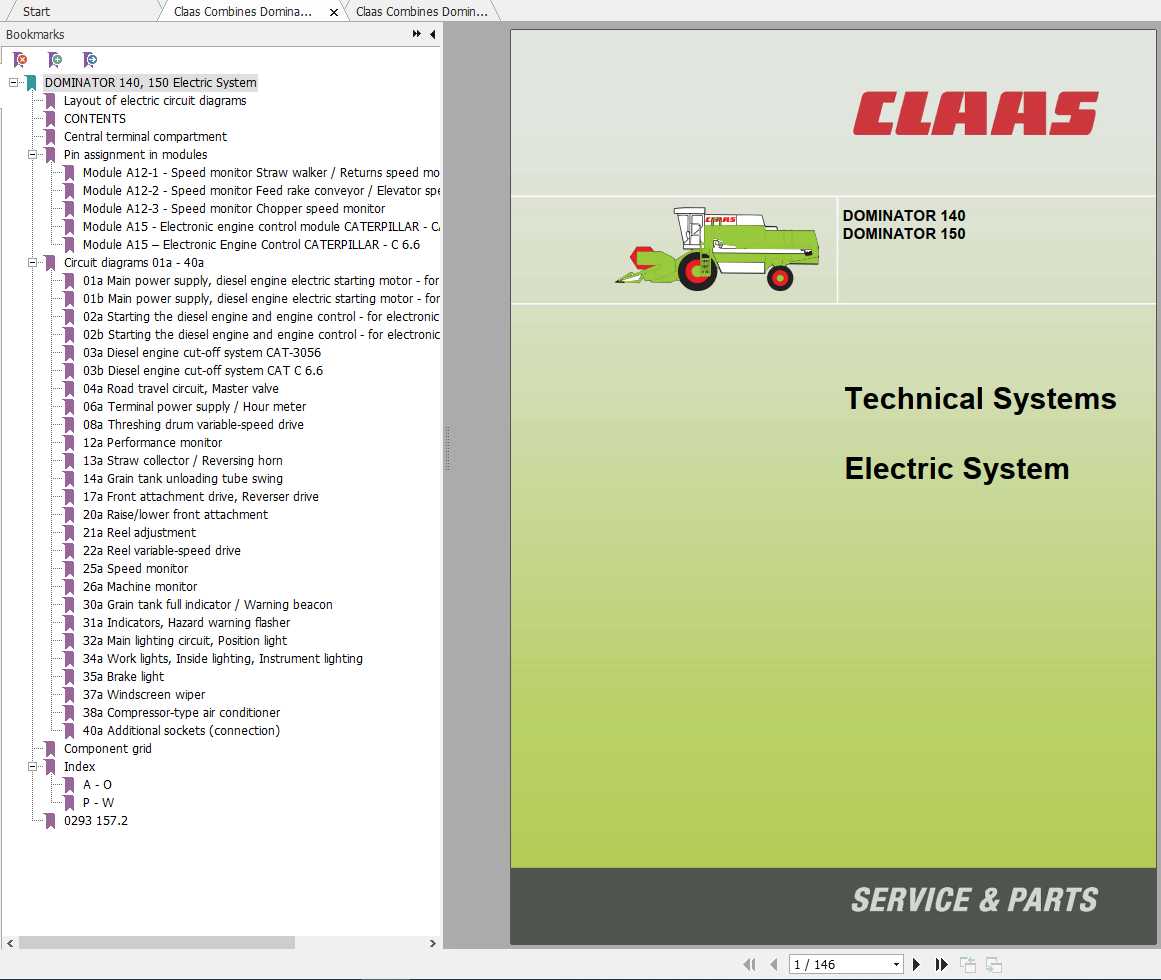This screenshot has width=1161, height=980.
Task: Pin the Bookmarks panel with the side arrow
Action: [x=431, y=33]
